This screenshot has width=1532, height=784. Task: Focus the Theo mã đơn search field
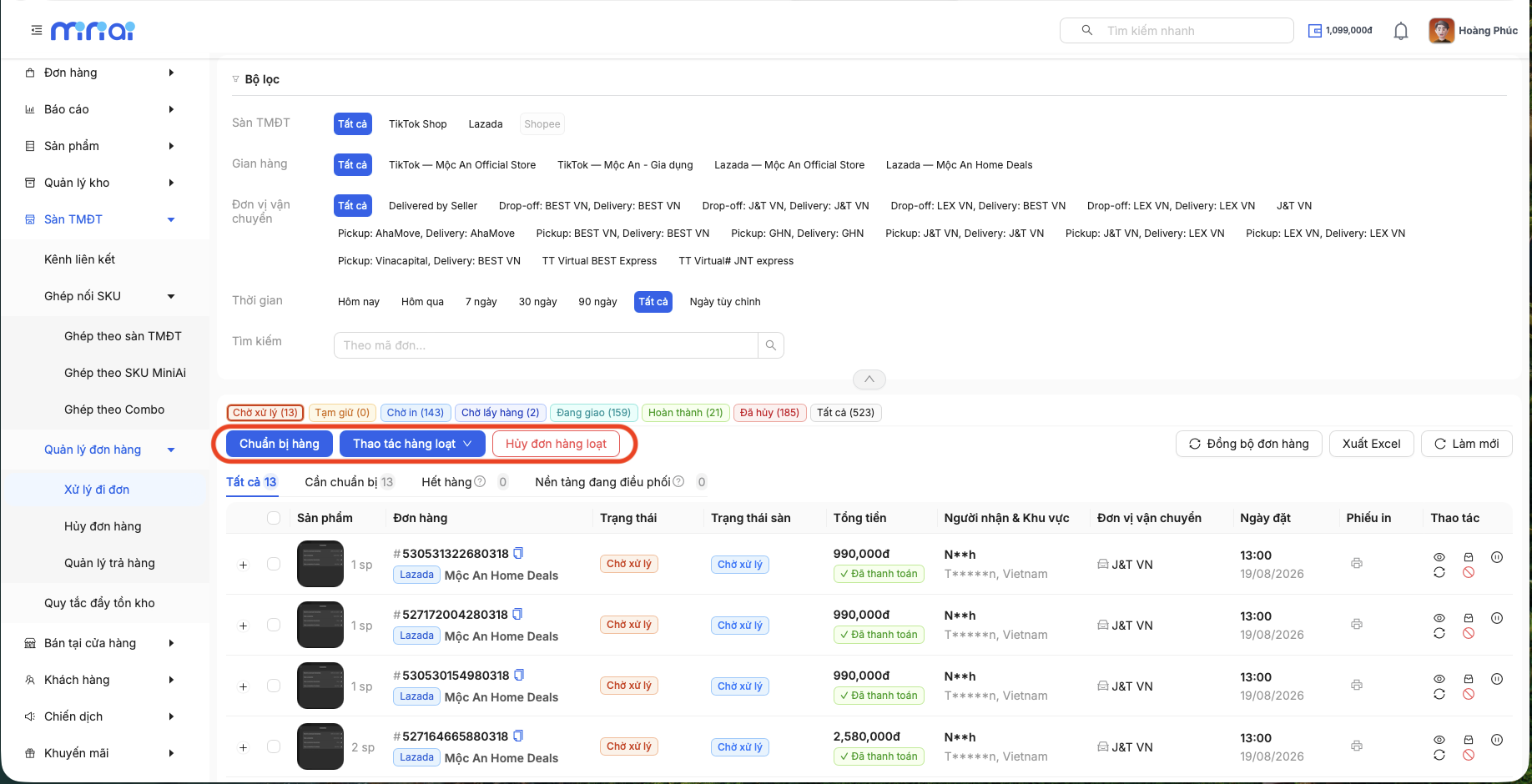[x=546, y=345]
